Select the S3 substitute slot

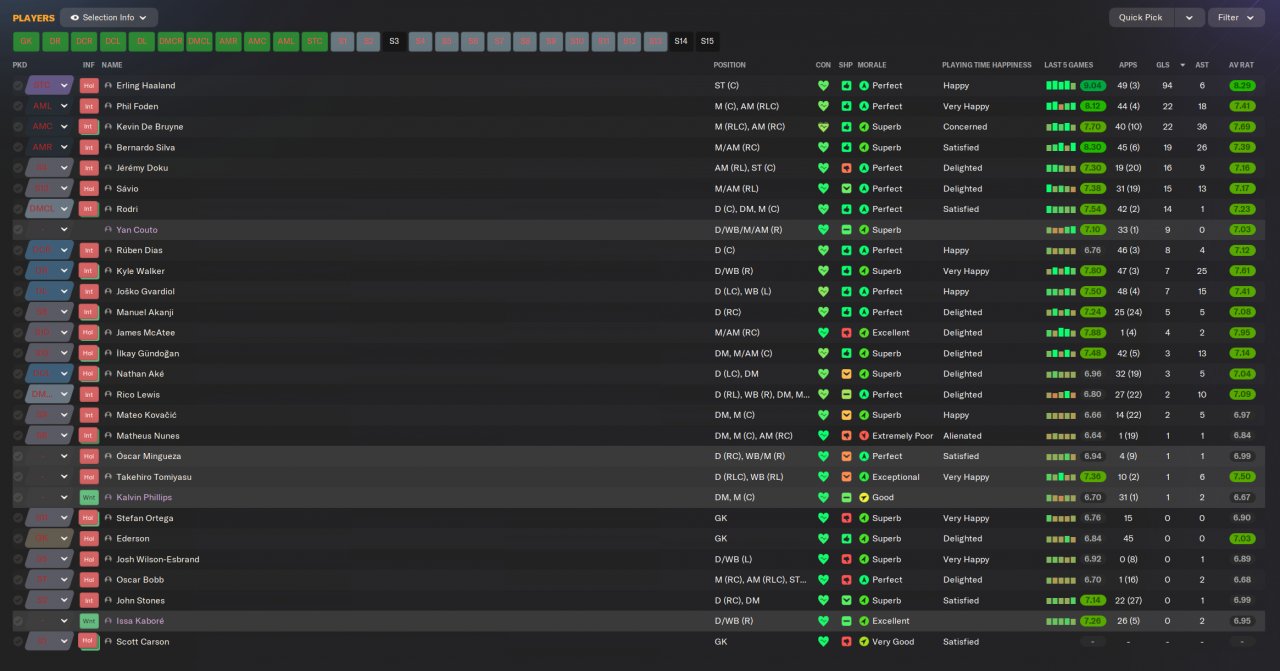pyautogui.click(x=394, y=41)
